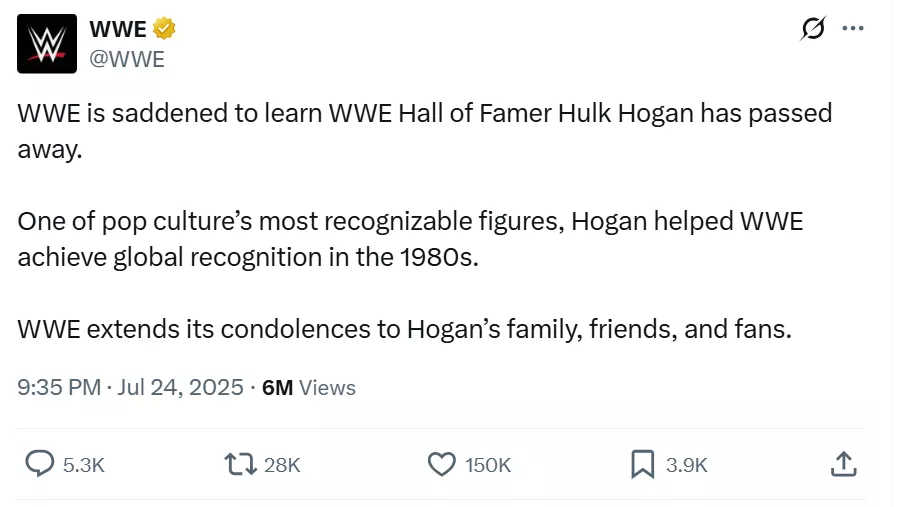Screen dimensions: 921x507
Task: Click the repost arrows icon
Action: [x=239, y=464]
